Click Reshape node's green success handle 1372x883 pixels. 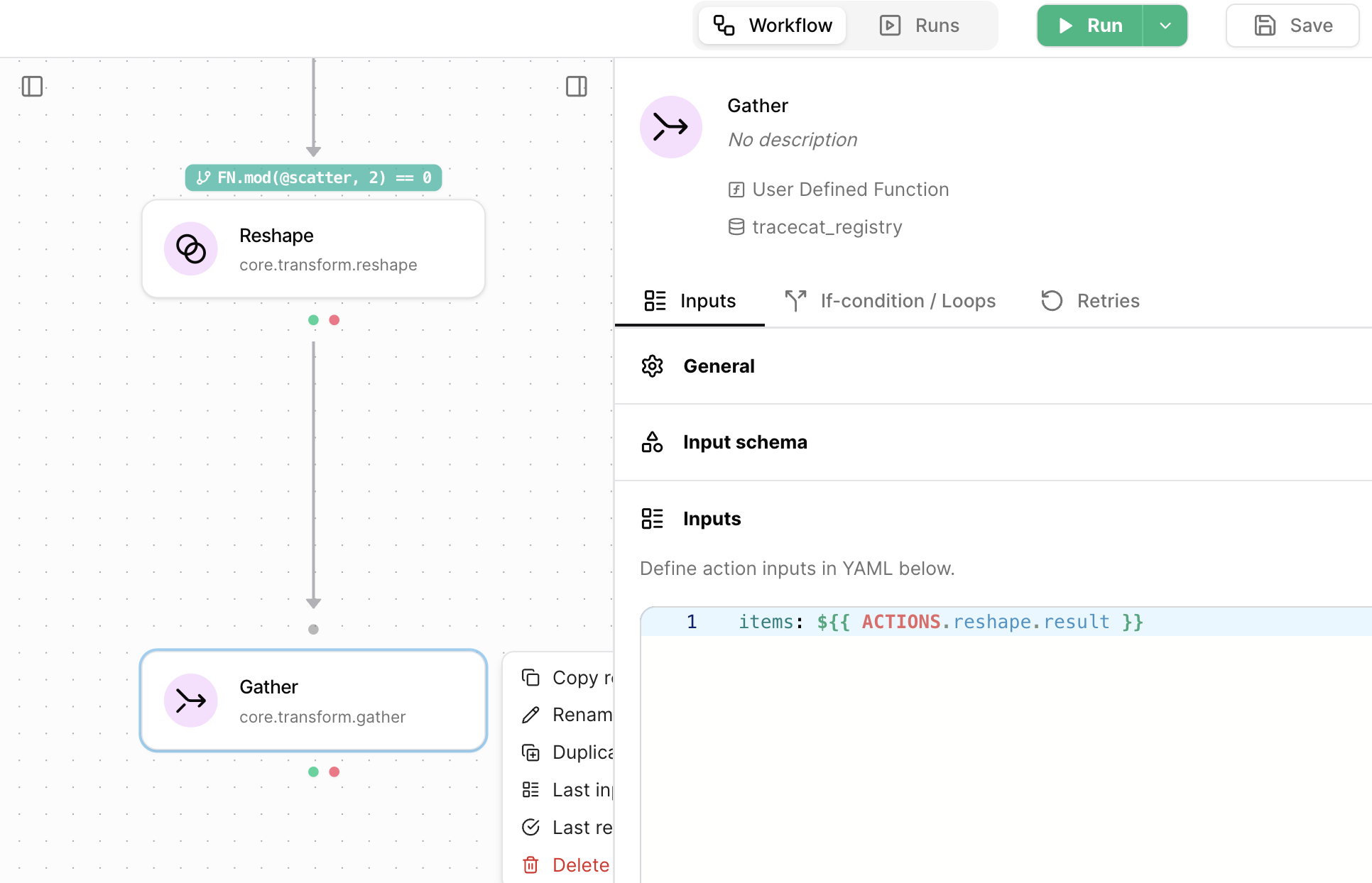[x=313, y=320]
